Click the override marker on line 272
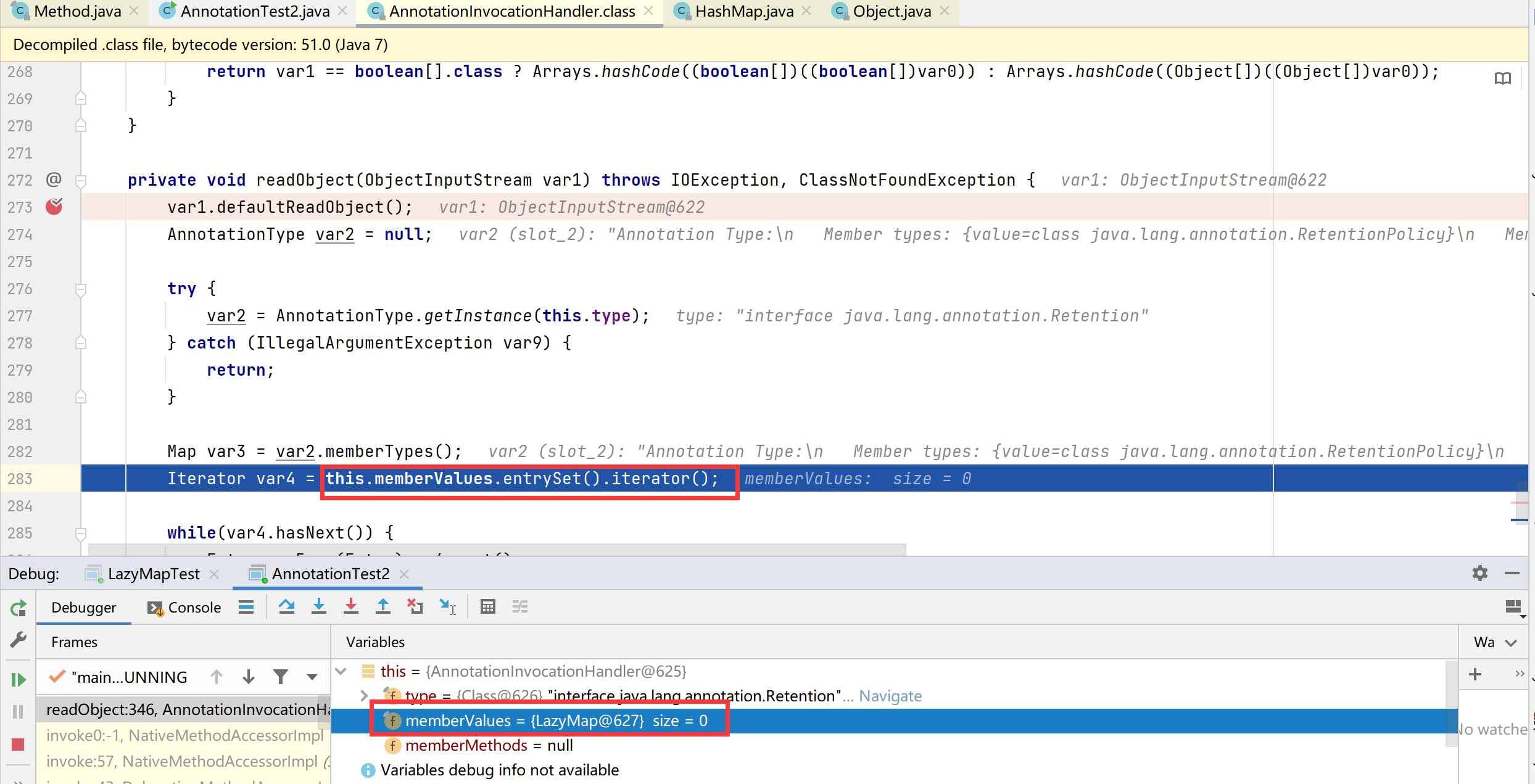The image size is (1535, 784). click(54, 179)
